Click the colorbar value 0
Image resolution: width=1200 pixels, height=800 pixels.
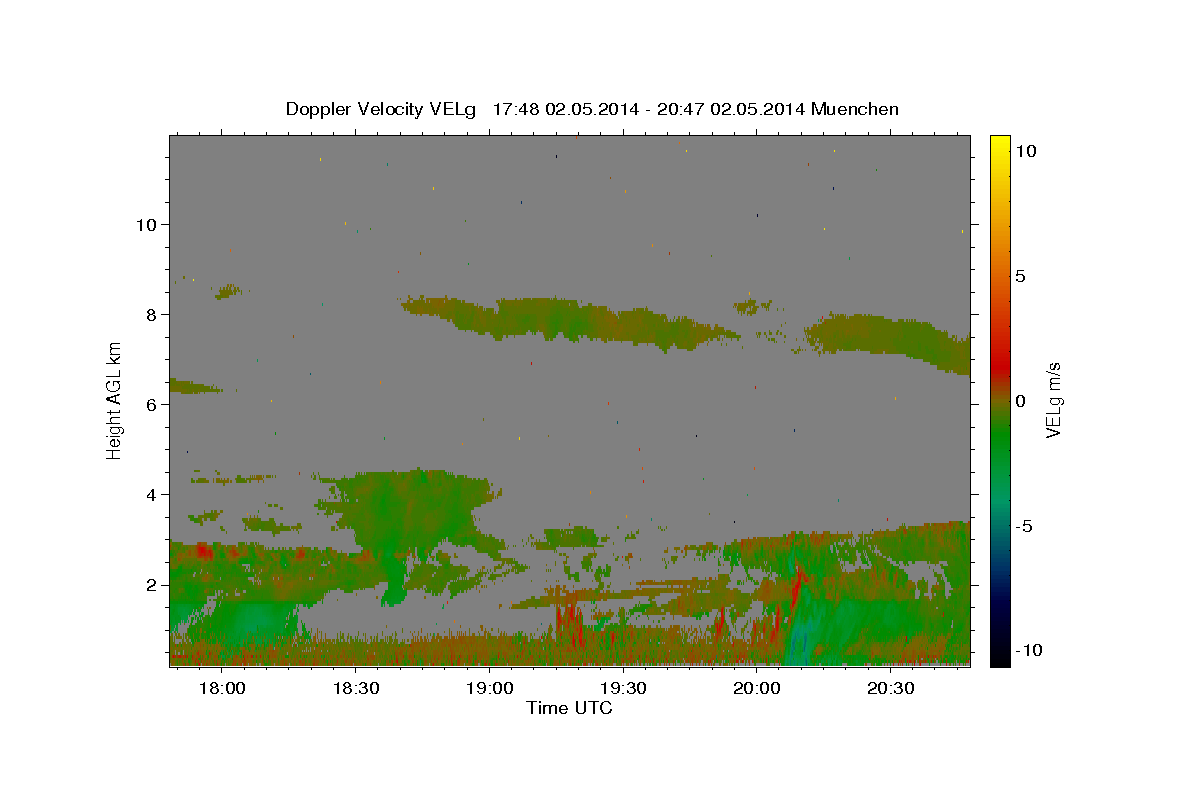click(x=1020, y=401)
